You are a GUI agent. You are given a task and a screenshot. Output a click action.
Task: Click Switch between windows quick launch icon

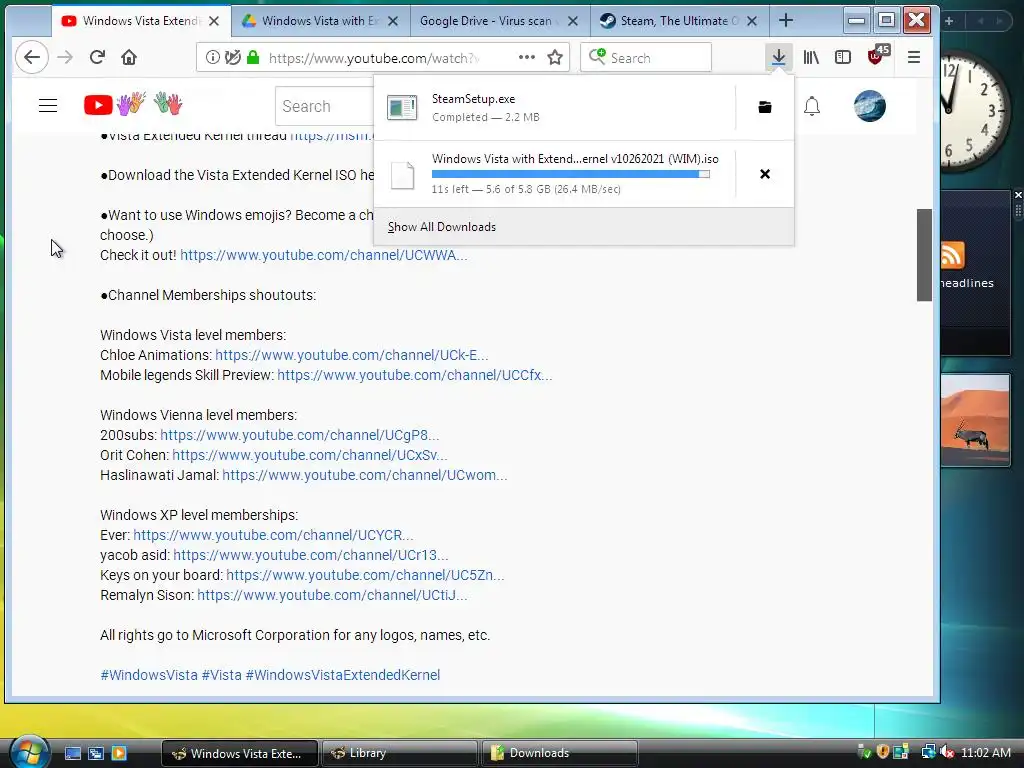(x=96, y=753)
